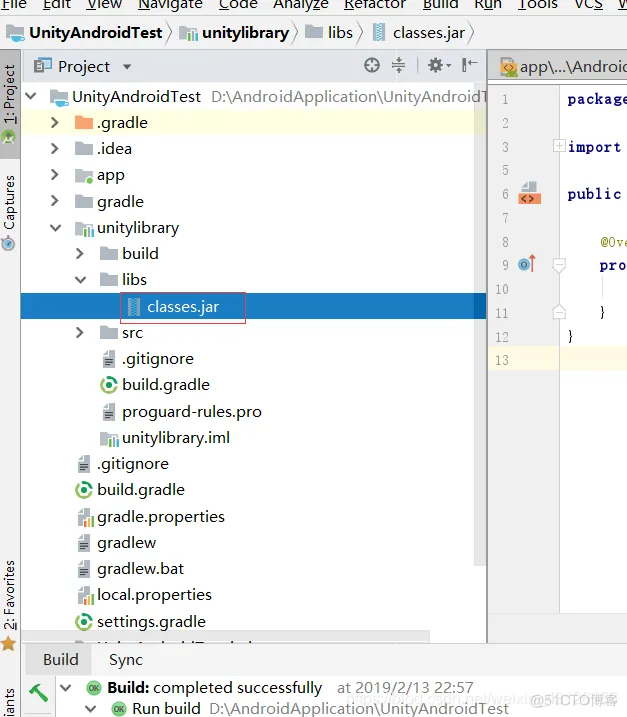Select unitylibrary's build.gradle file

point(166,385)
